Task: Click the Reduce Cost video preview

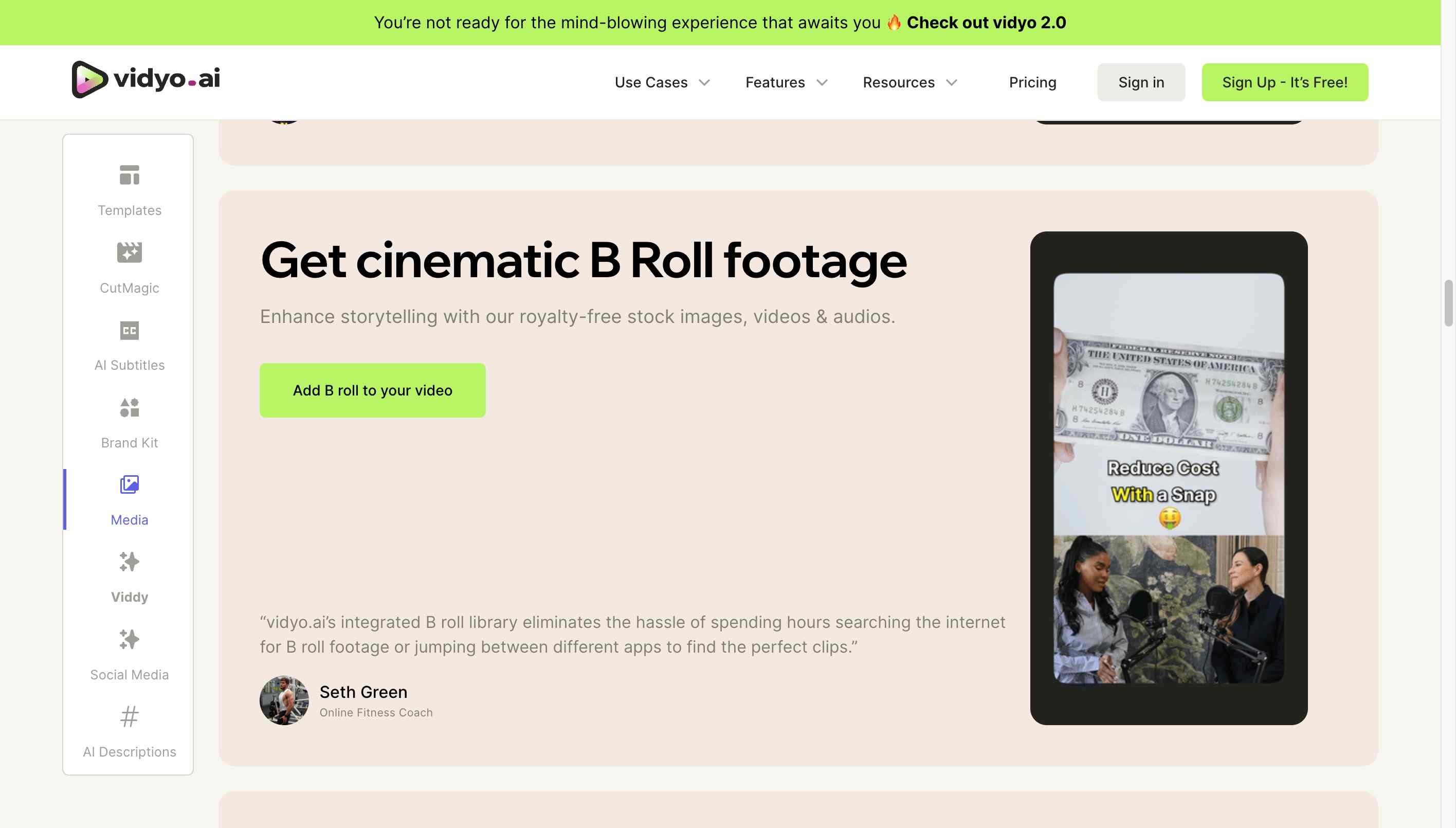Action: [x=1169, y=478]
